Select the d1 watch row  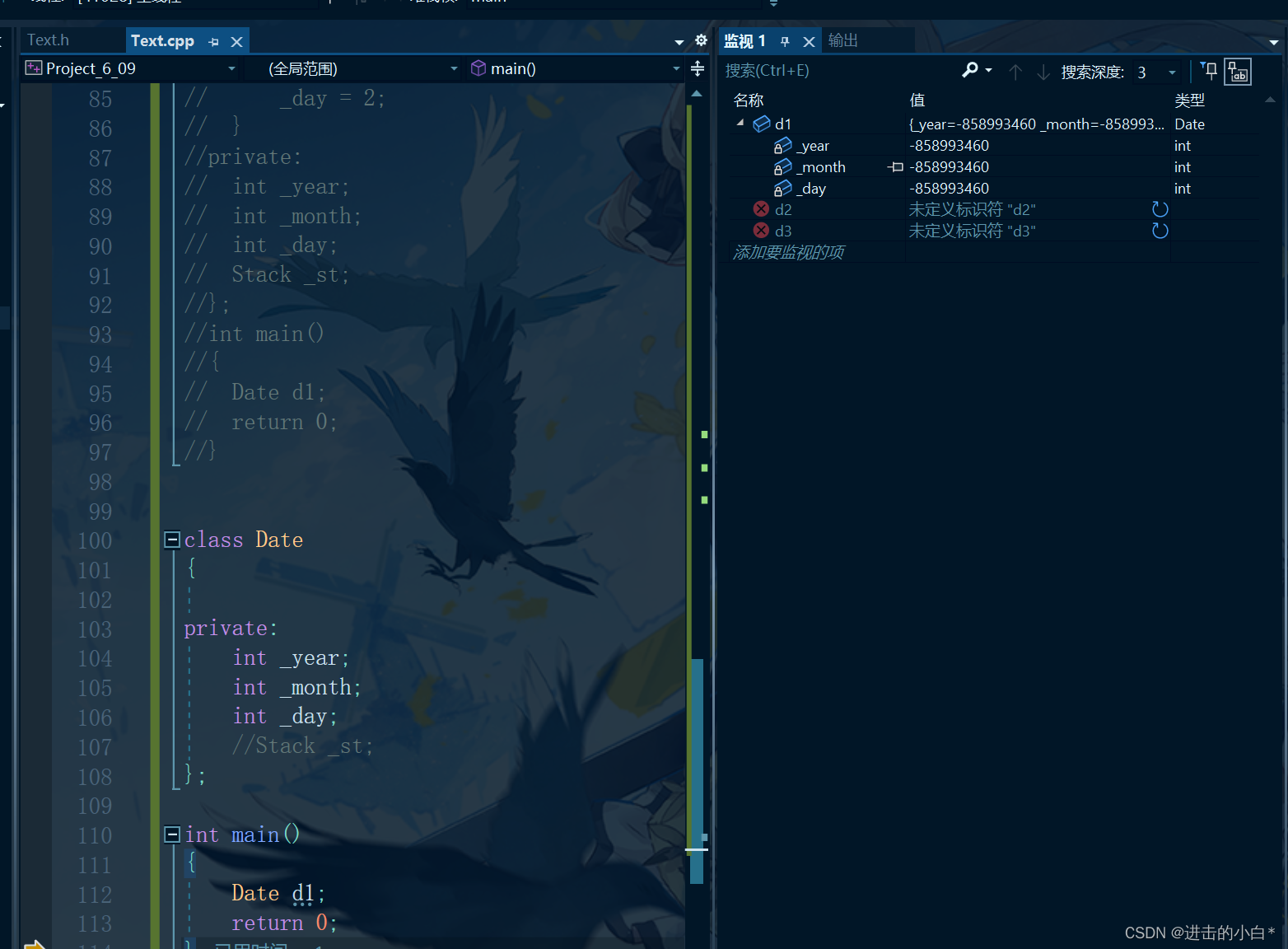click(x=995, y=124)
